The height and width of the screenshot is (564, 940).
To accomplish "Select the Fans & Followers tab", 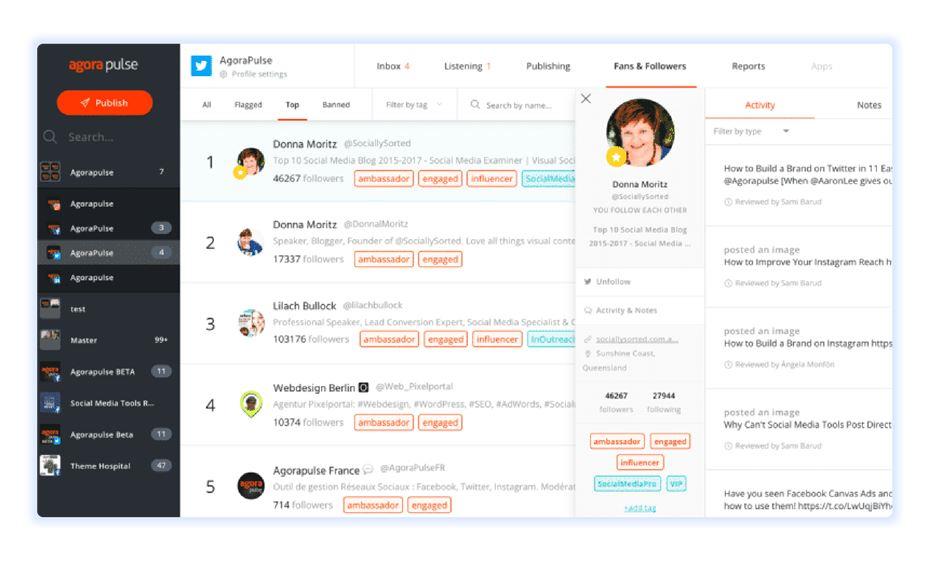I will point(650,66).
